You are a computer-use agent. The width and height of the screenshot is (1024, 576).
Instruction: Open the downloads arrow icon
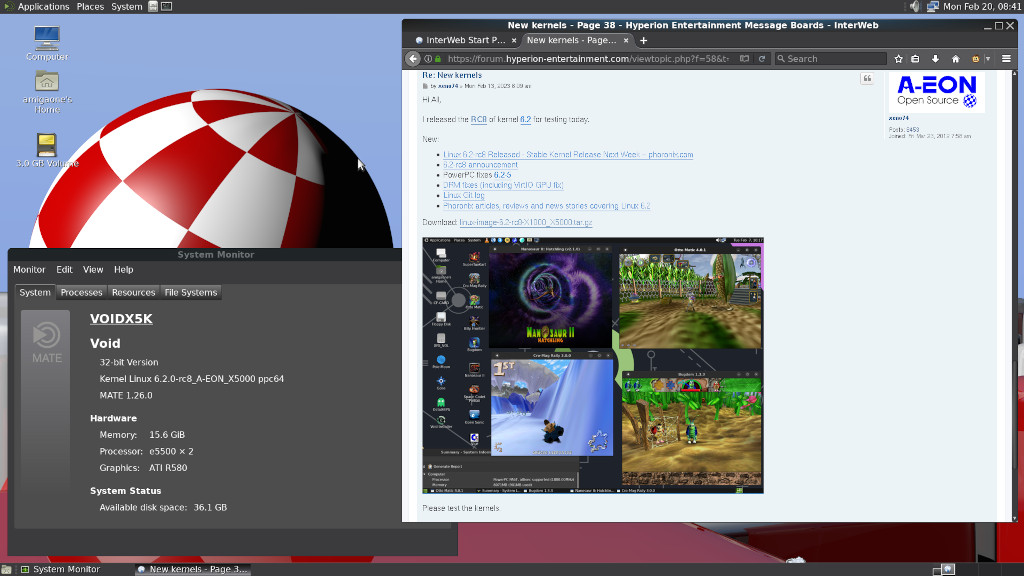pyautogui.click(x=935, y=59)
